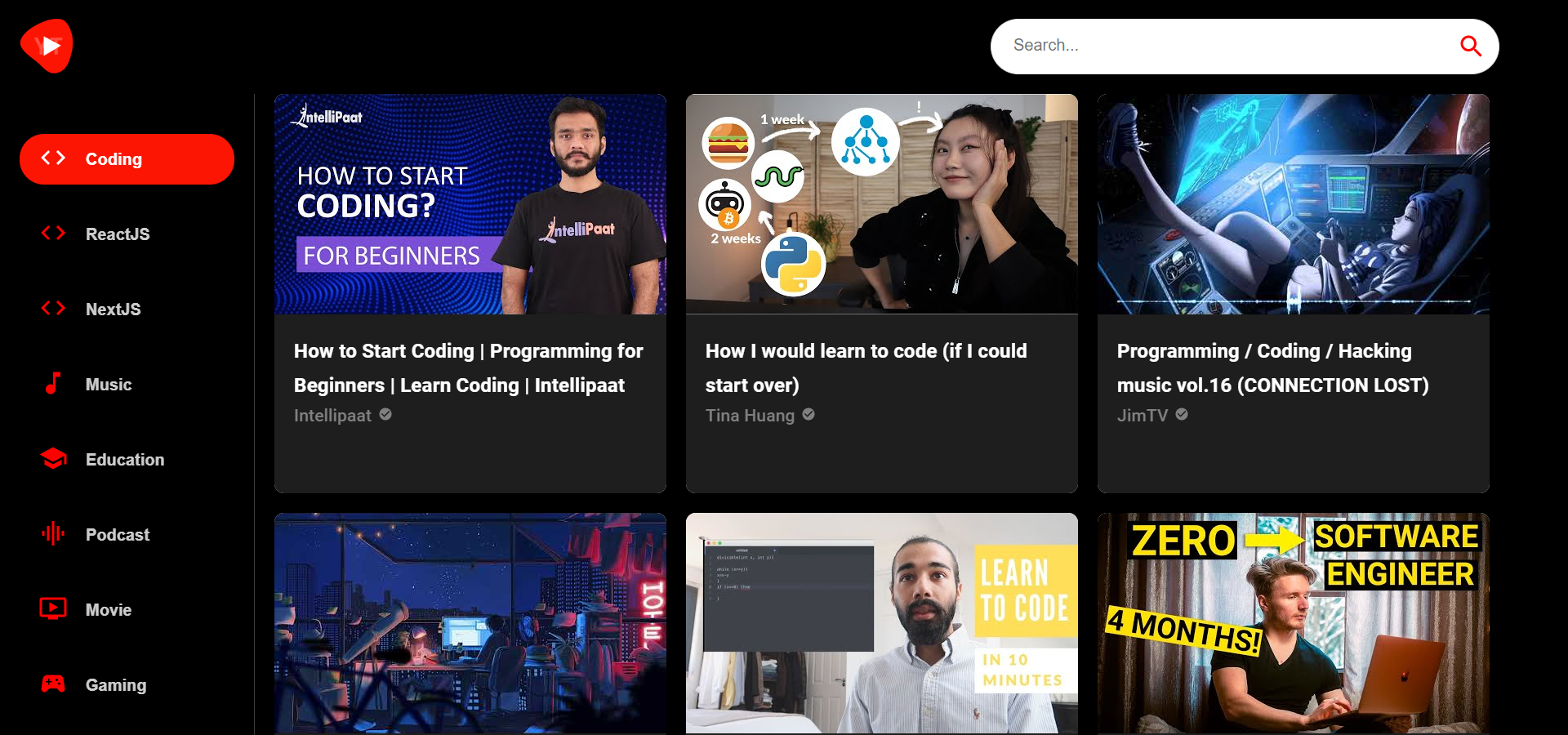Click the red search magnifier icon
Viewport: 1568px width, 735px height.
click(x=1470, y=47)
